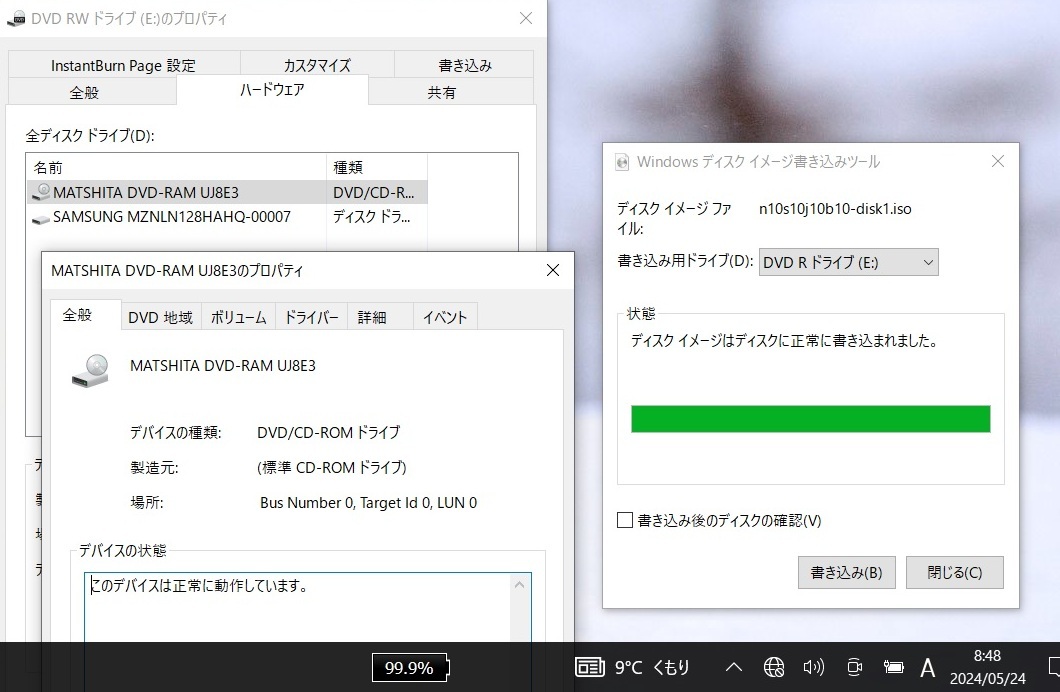Open the burning drive dropdown

pyautogui.click(x=848, y=262)
